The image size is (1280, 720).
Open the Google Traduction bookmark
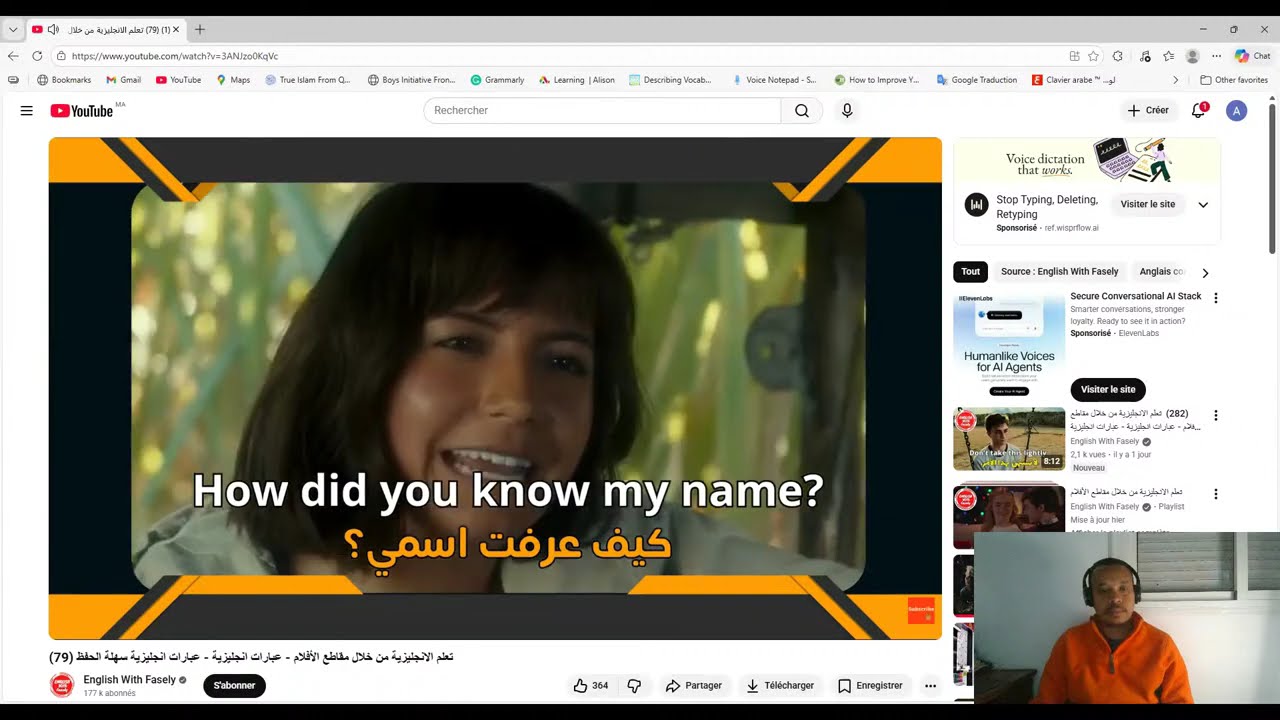click(976, 80)
